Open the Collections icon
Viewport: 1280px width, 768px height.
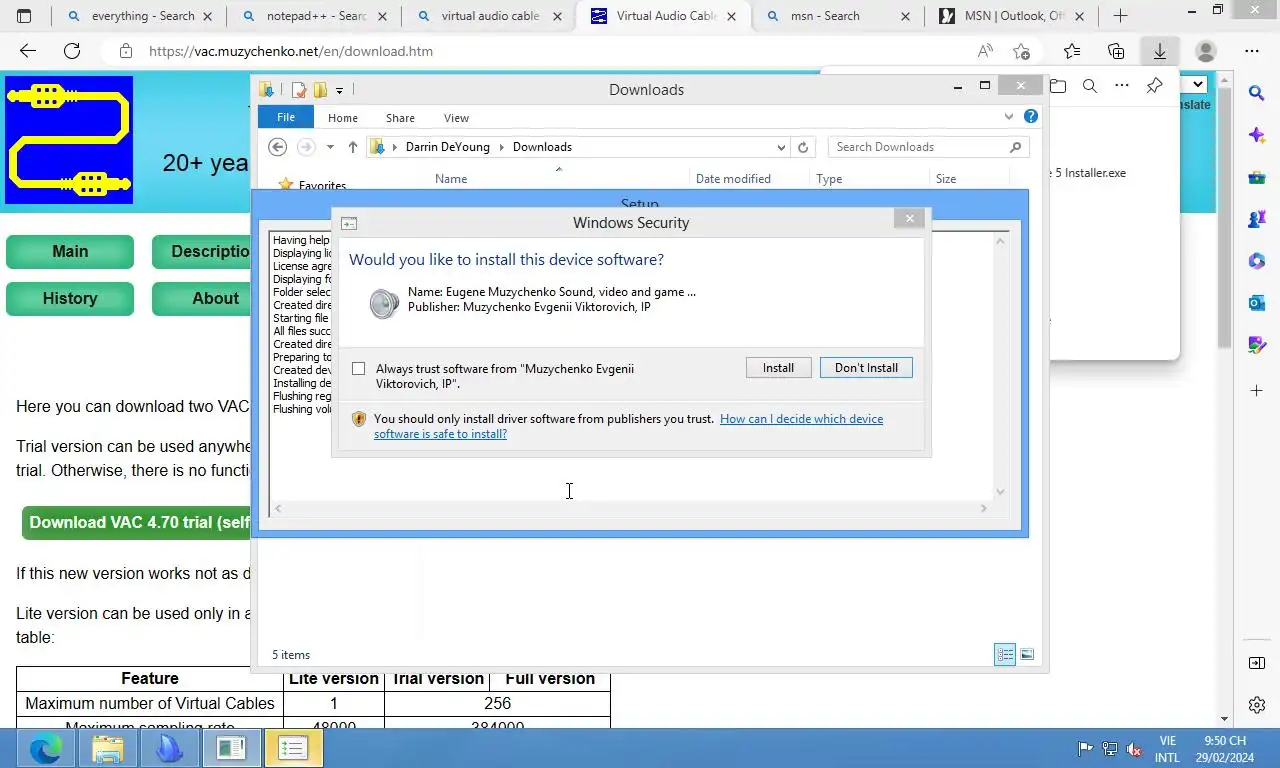[1116, 51]
